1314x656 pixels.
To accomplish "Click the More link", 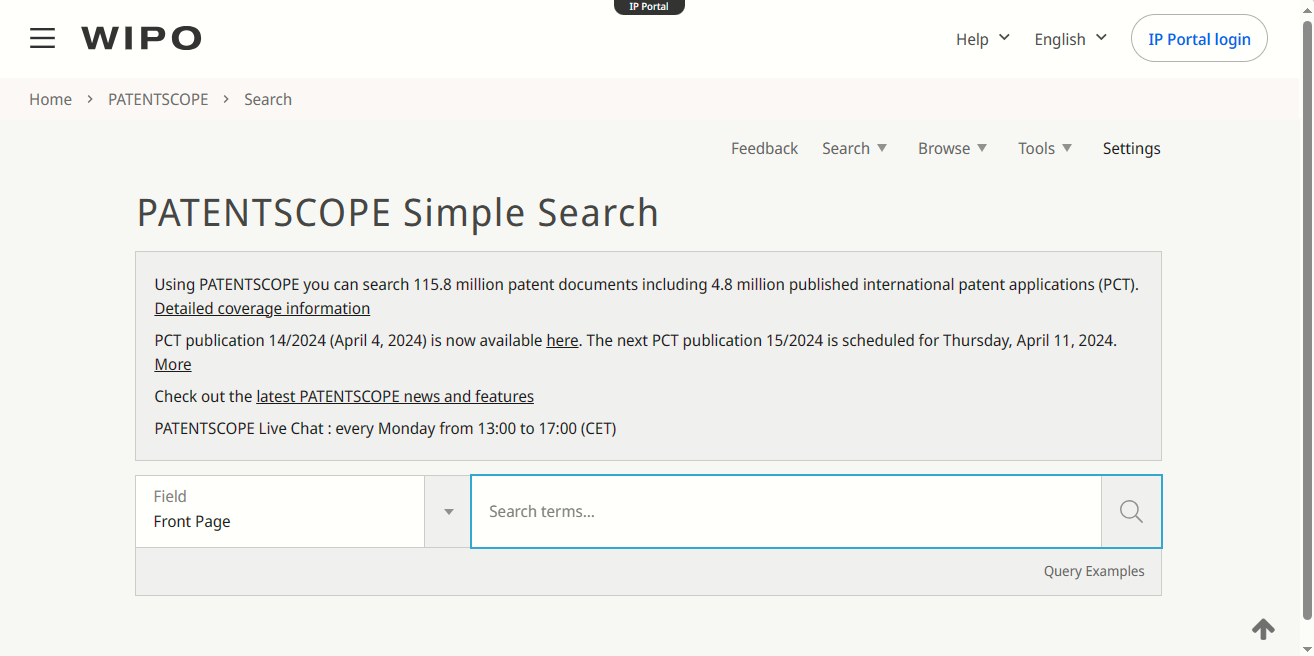I will point(173,364).
